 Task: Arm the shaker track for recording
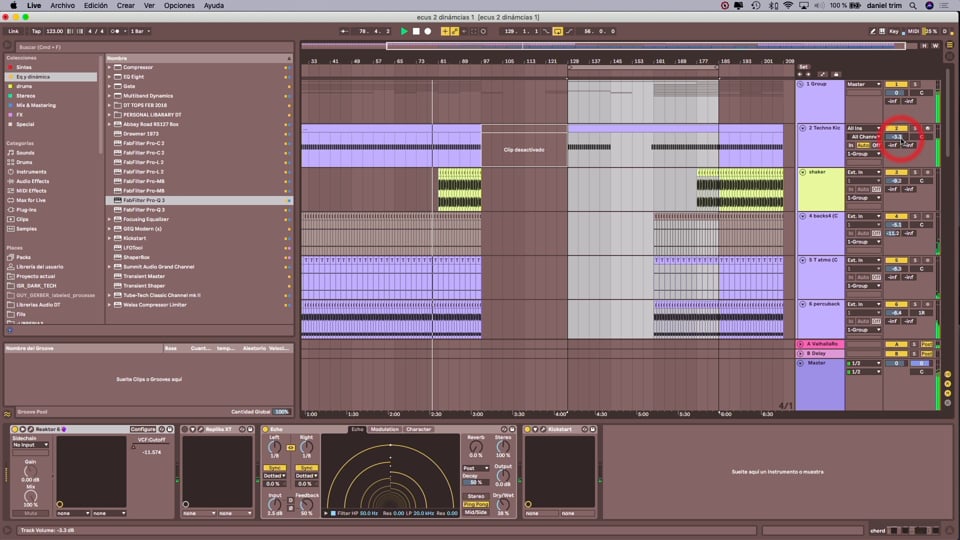coord(928,172)
